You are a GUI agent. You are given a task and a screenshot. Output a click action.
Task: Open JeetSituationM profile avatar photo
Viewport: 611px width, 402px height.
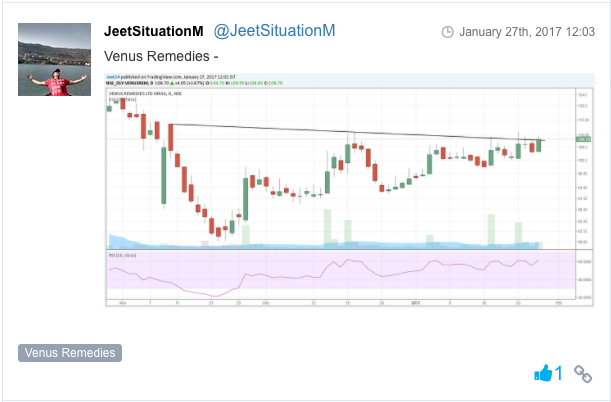coord(55,59)
